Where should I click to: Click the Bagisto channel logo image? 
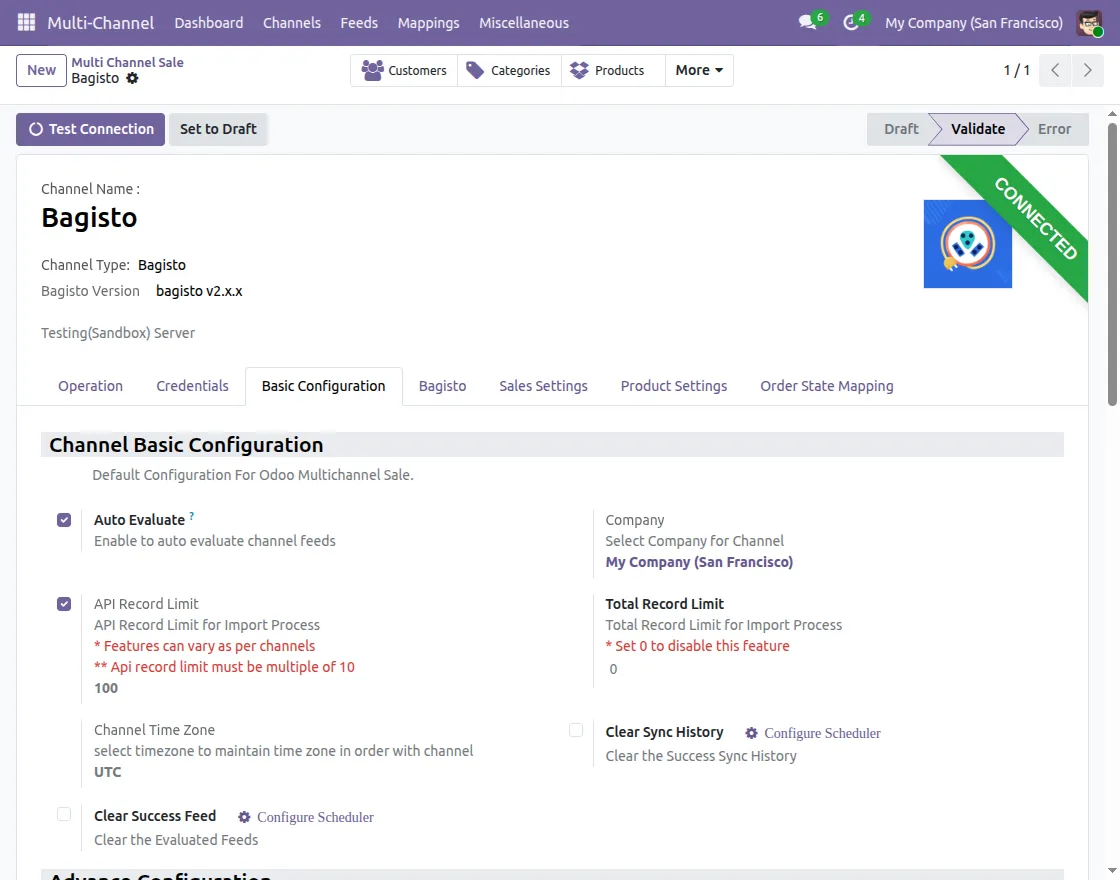click(967, 244)
